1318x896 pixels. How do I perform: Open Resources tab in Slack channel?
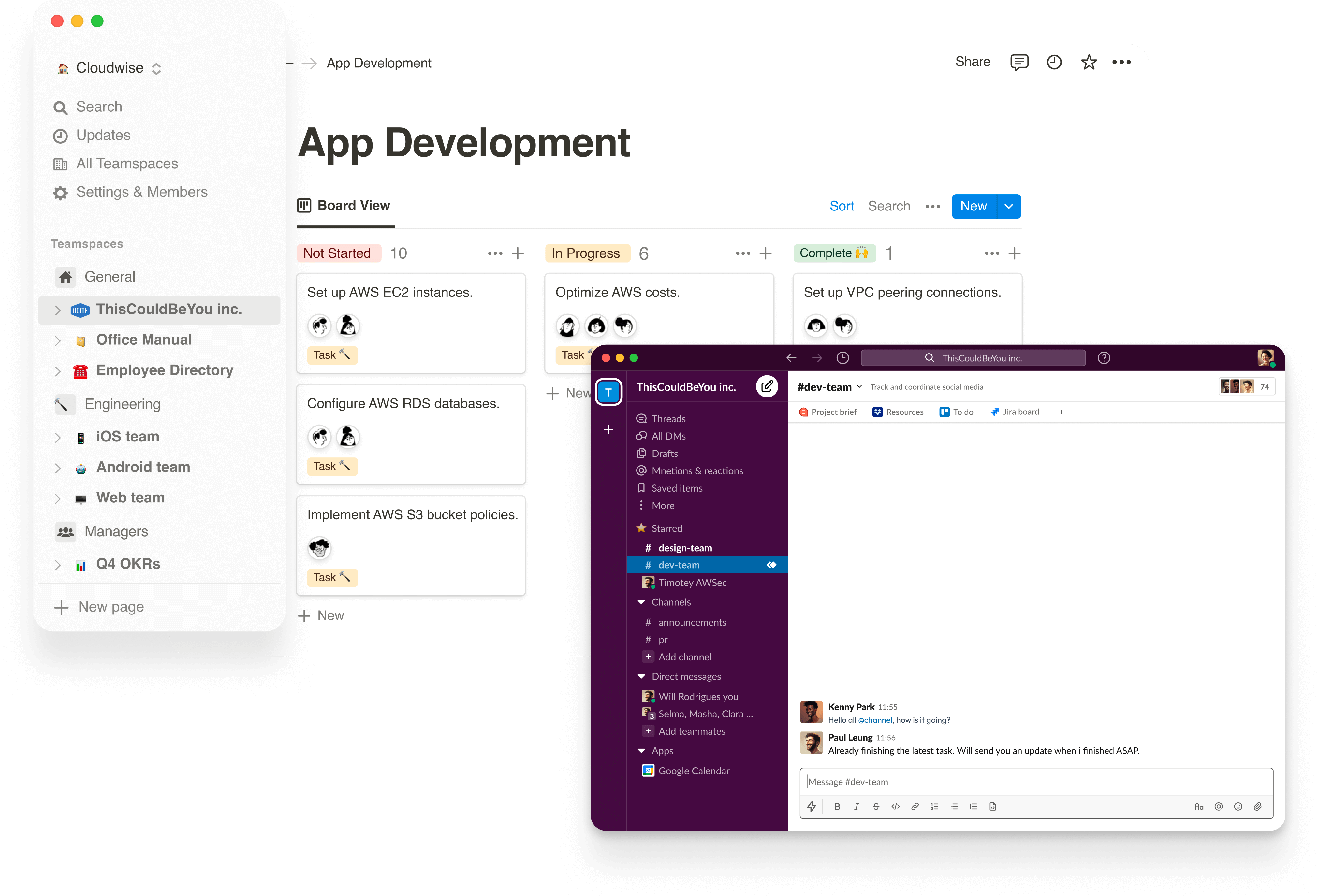898,412
